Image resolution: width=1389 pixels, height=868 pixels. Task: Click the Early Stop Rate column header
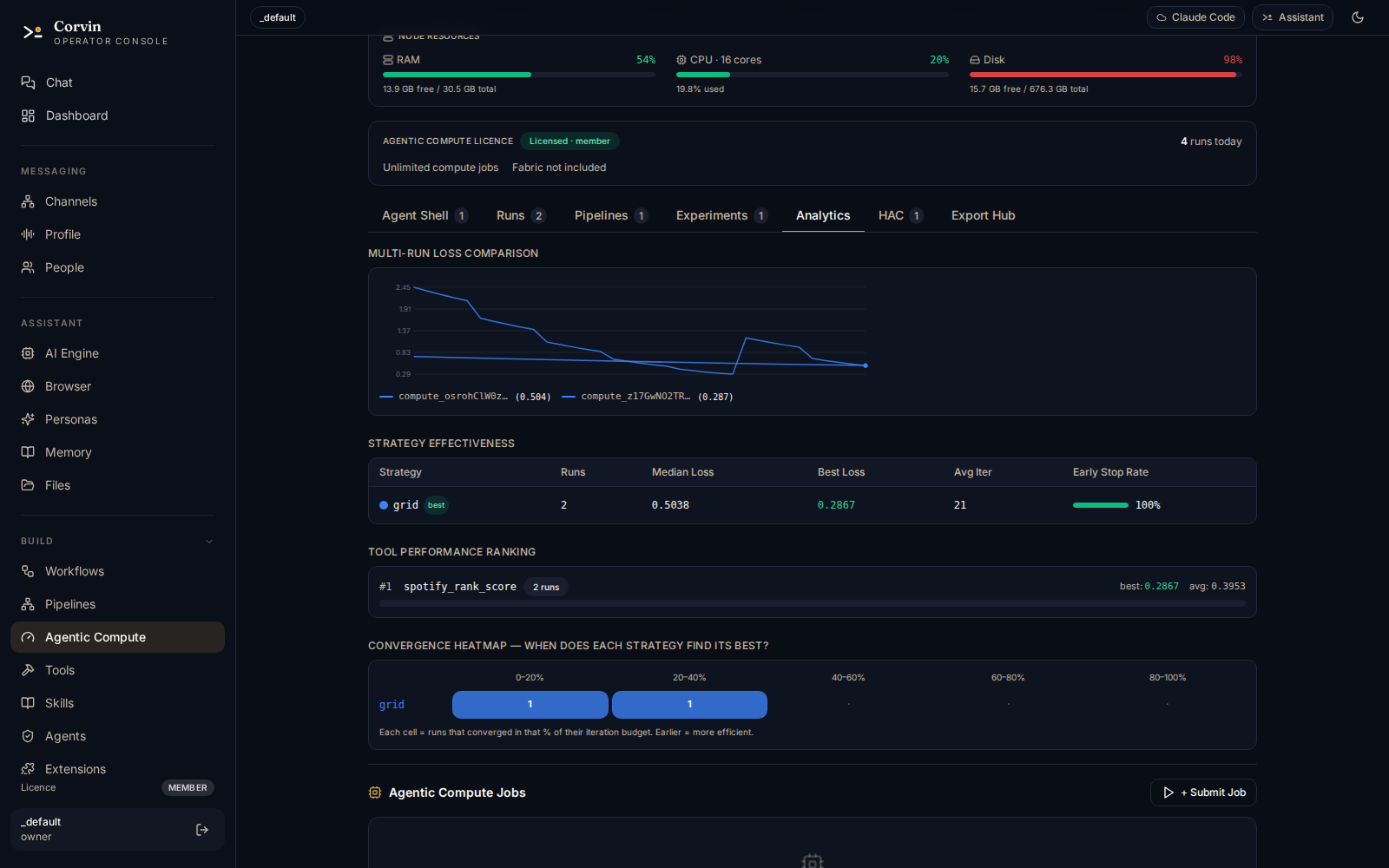point(1110,472)
